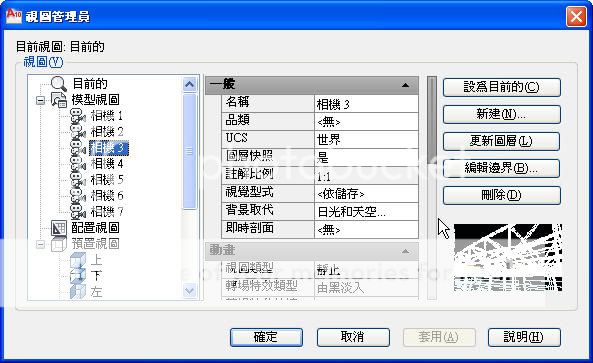593x363 pixels.
Task: Select the 目前的 tree item label
Action: [x=90, y=84]
